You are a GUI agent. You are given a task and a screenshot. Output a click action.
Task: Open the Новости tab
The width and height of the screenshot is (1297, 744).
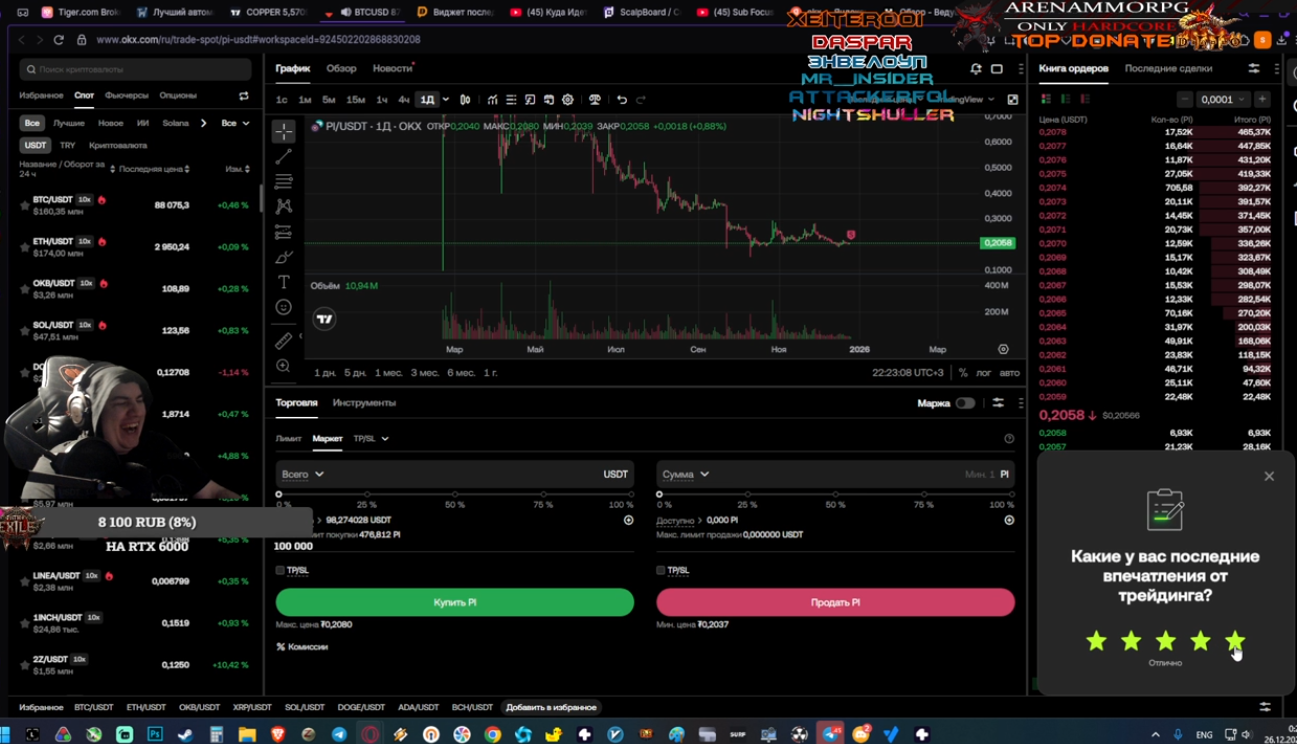pos(392,69)
